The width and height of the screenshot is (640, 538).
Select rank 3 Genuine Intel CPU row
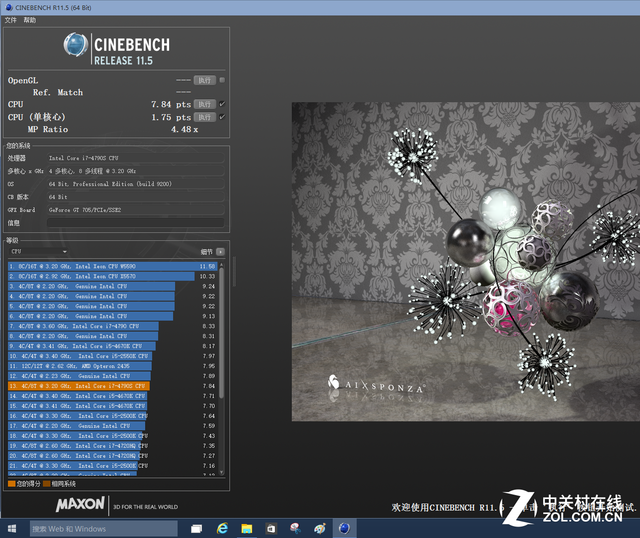(113, 286)
